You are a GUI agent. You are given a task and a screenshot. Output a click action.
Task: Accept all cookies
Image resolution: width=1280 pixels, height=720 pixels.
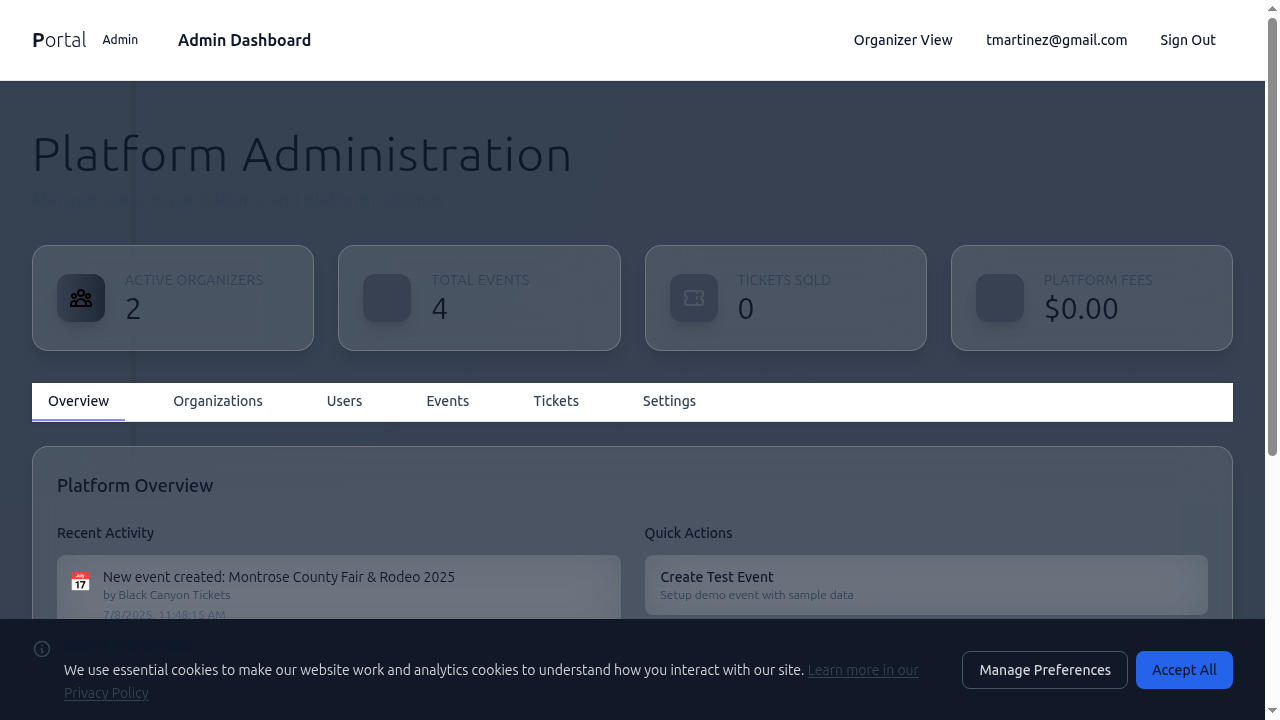point(1184,670)
